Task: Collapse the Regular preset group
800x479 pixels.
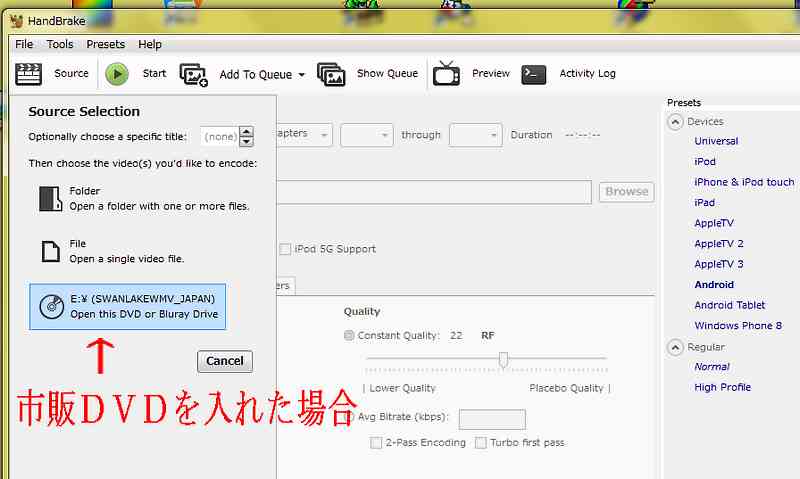Action: (x=675, y=347)
